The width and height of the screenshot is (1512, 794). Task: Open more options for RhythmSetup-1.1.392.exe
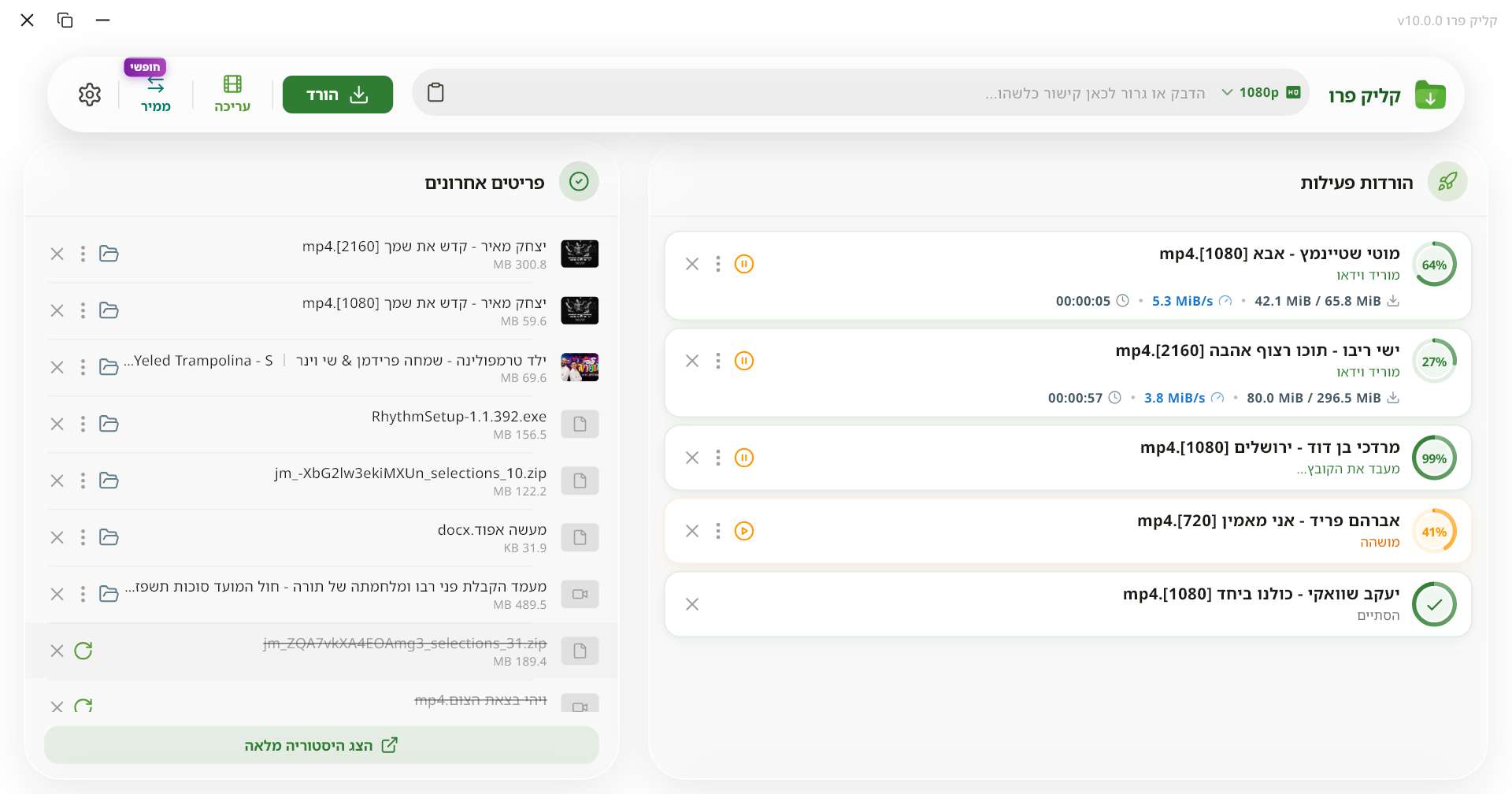[x=83, y=424]
